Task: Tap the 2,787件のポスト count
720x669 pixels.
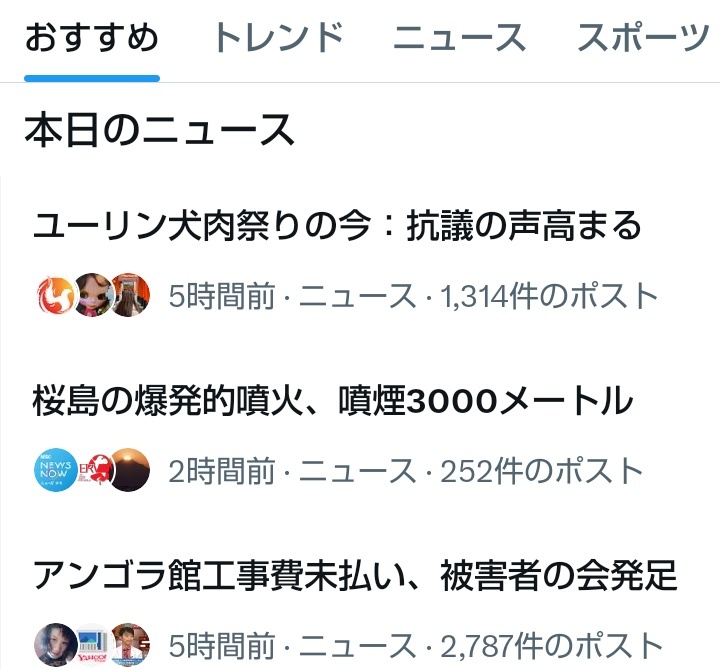Action: 551,646
